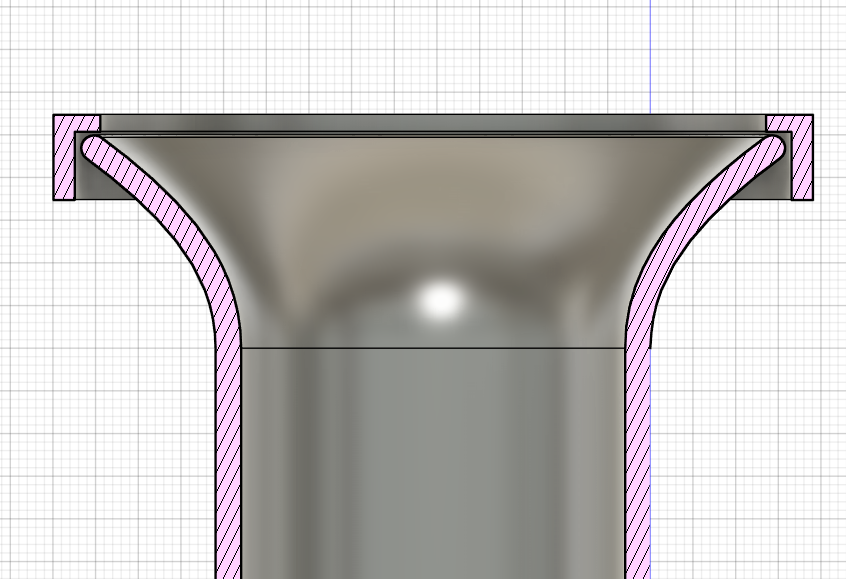Pick the rounded lip tip of left flare

[x=90, y=146]
